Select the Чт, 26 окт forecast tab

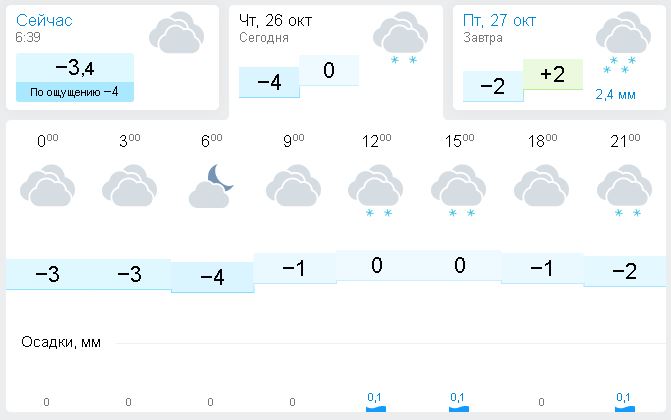click(x=278, y=20)
